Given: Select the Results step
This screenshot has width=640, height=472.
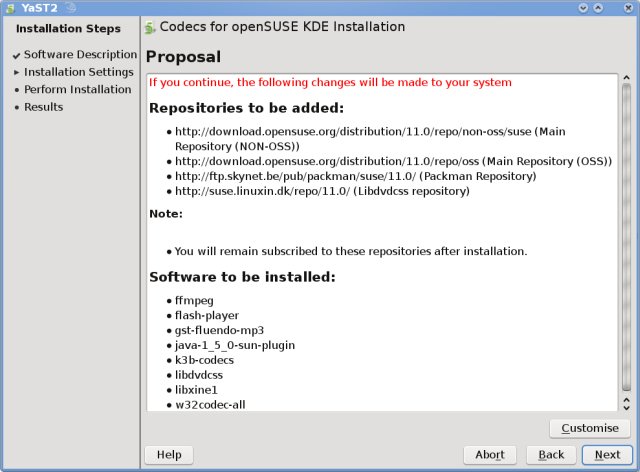Looking at the screenshot, I should click(x=44, y=107).
